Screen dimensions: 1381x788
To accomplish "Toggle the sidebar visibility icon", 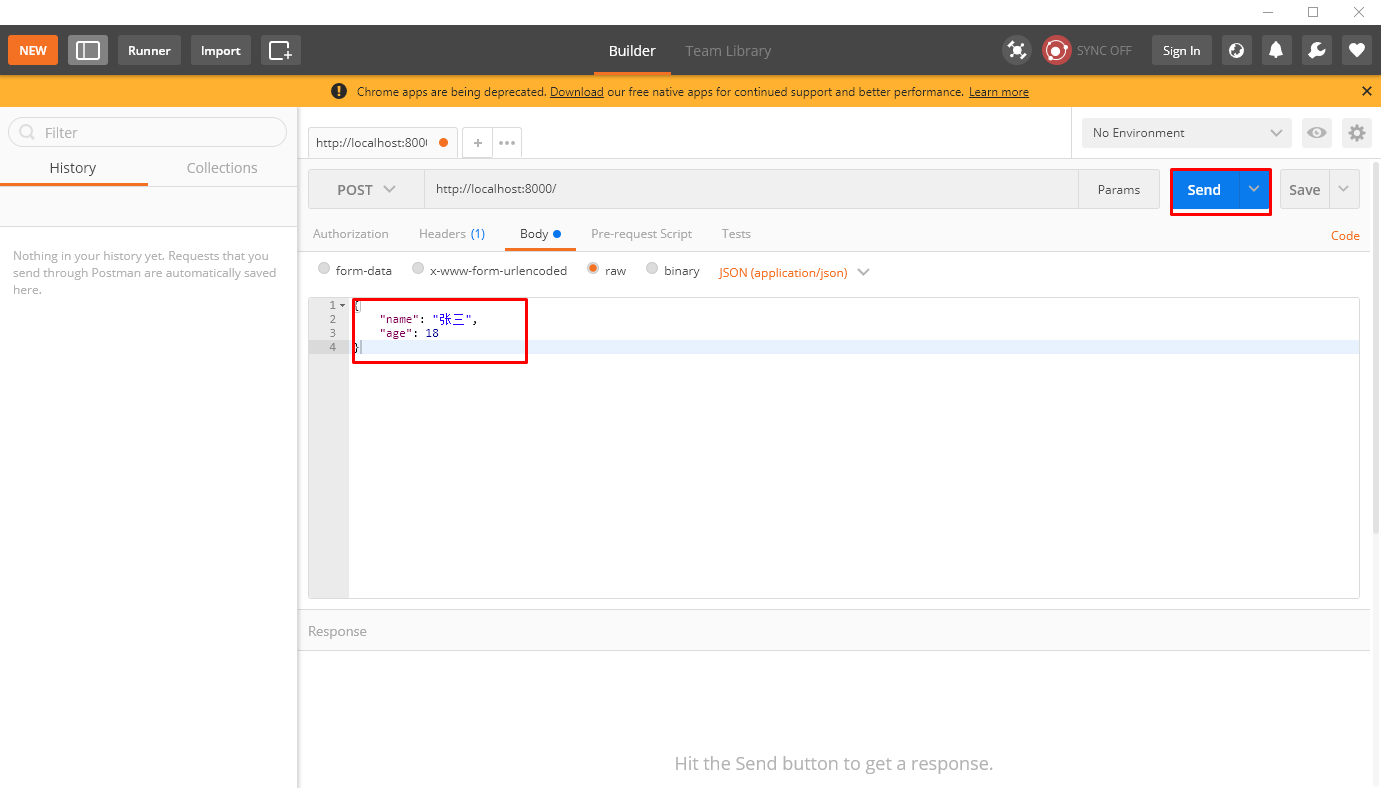I will click(x=88, y=50).
